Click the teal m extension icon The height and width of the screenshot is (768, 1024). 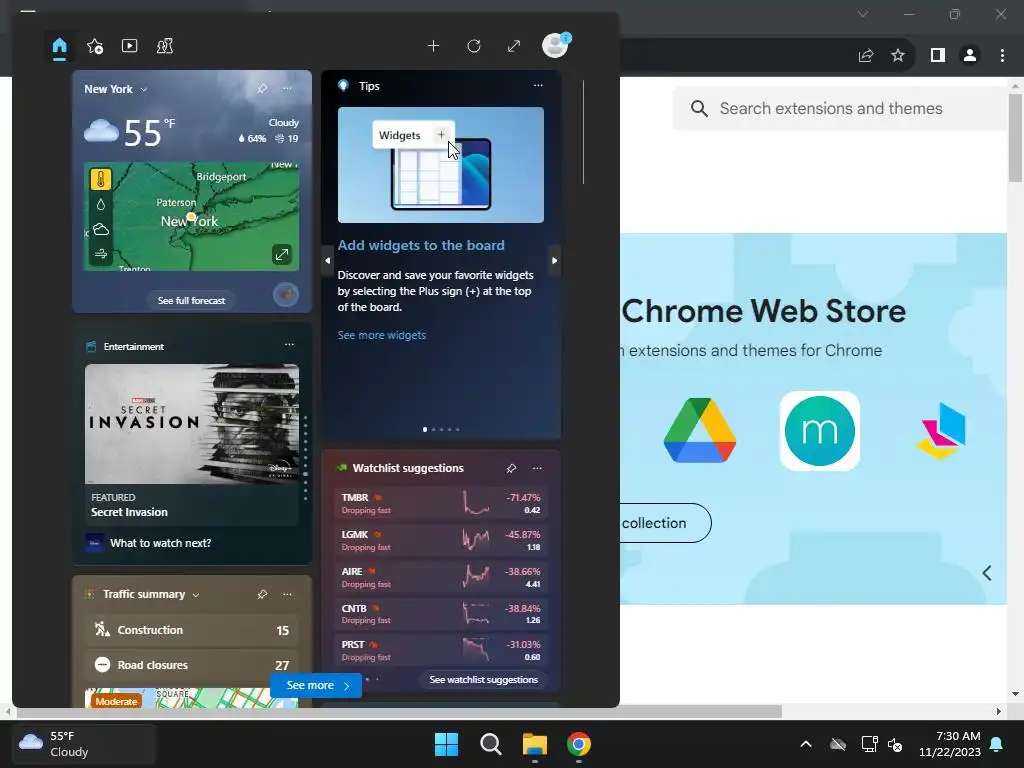point(820,431)
